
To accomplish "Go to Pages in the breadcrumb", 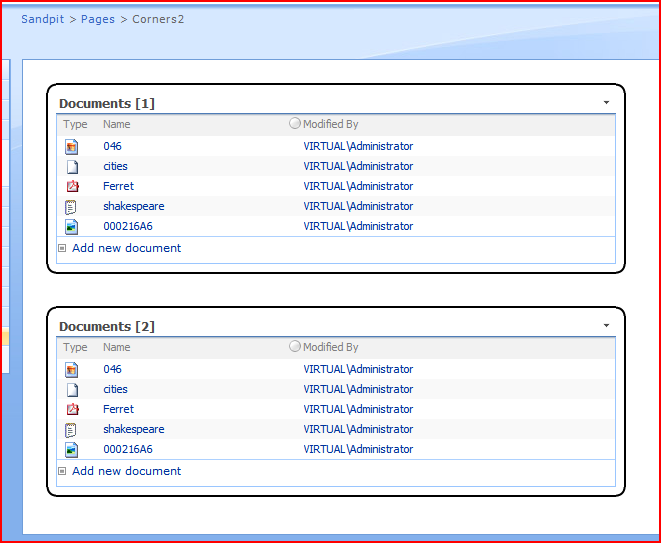I will (x=98, y=19).
